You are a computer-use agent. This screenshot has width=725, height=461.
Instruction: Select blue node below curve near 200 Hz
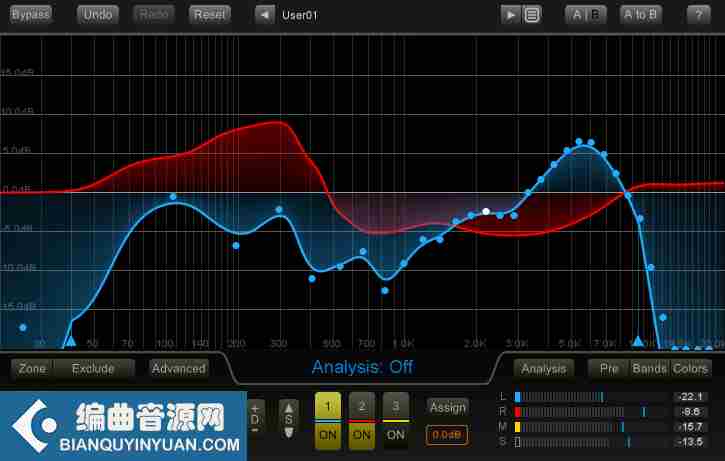pyautogui.click(x=236, y=246)
